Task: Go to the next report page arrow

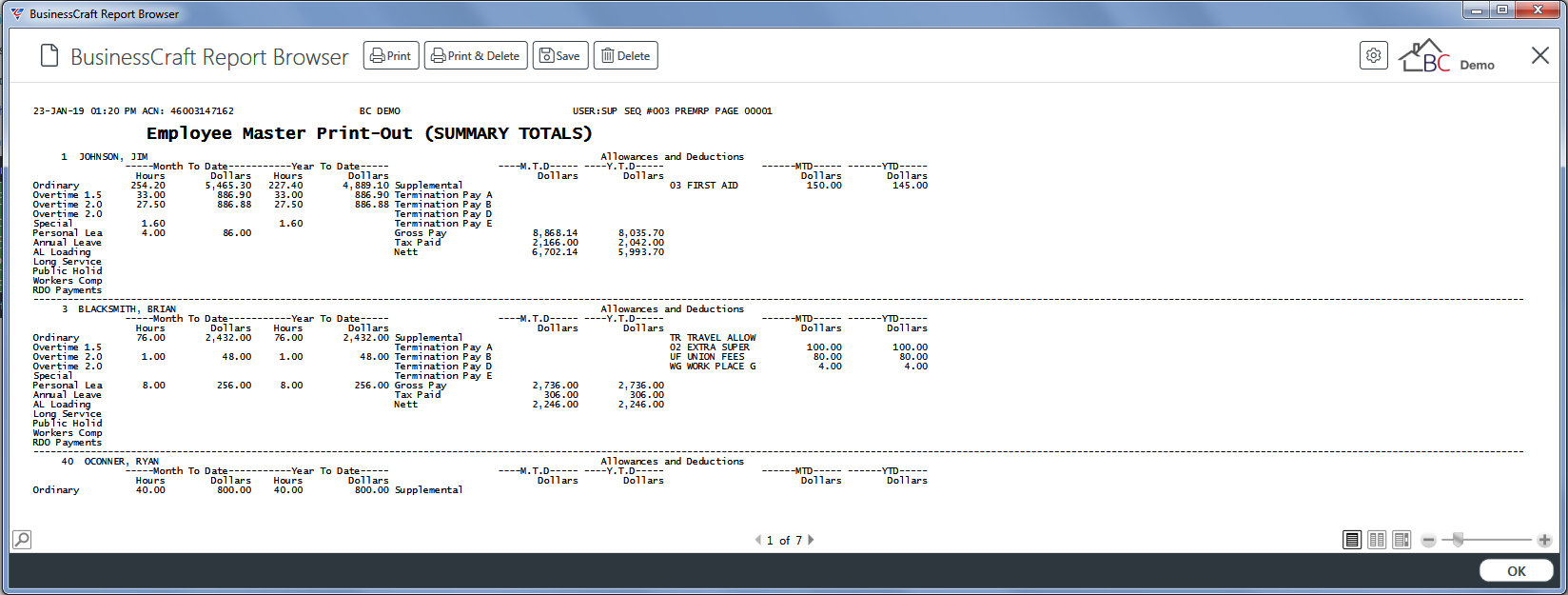Action: 811,540
